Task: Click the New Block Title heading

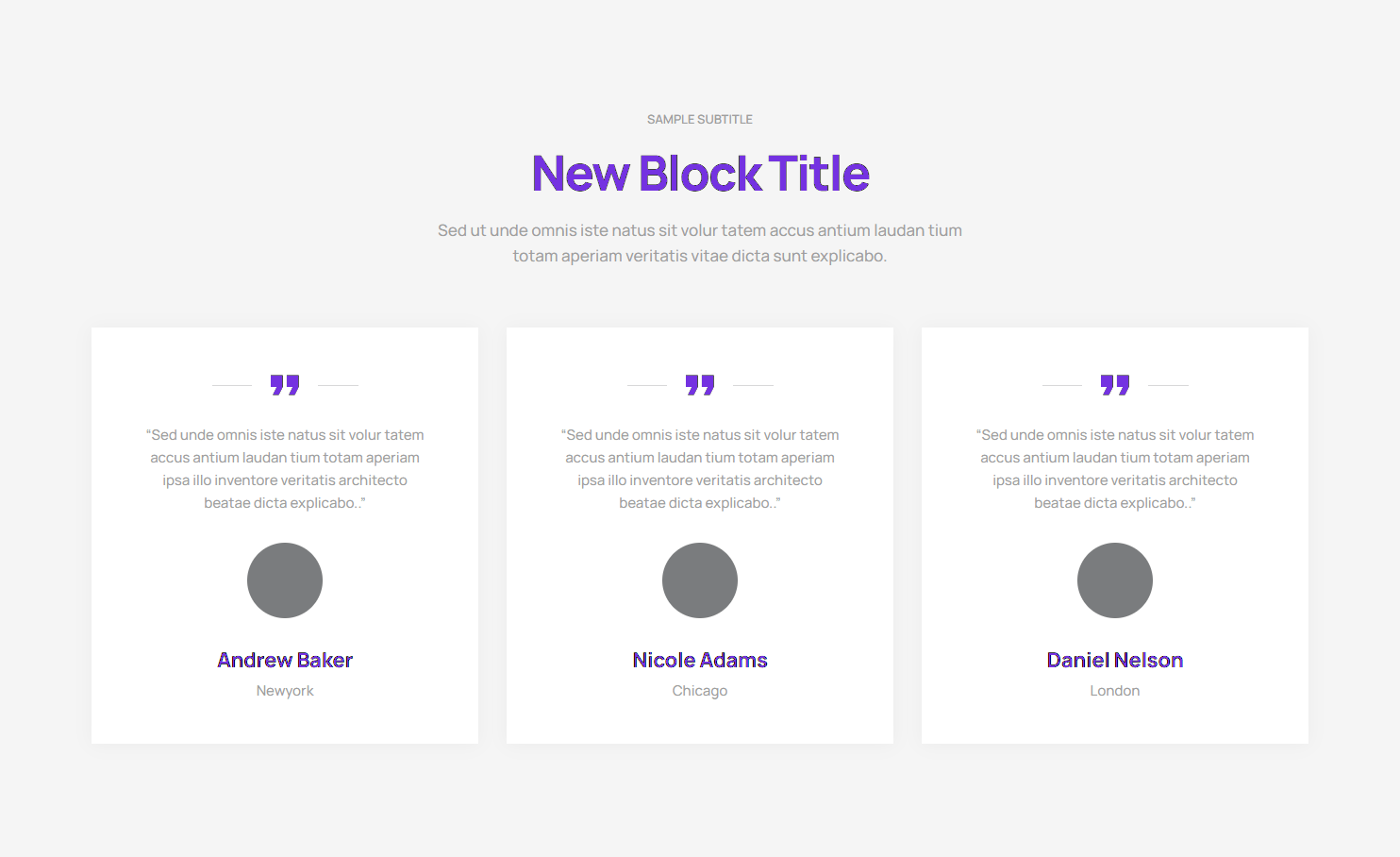Action: click(700, 174)
